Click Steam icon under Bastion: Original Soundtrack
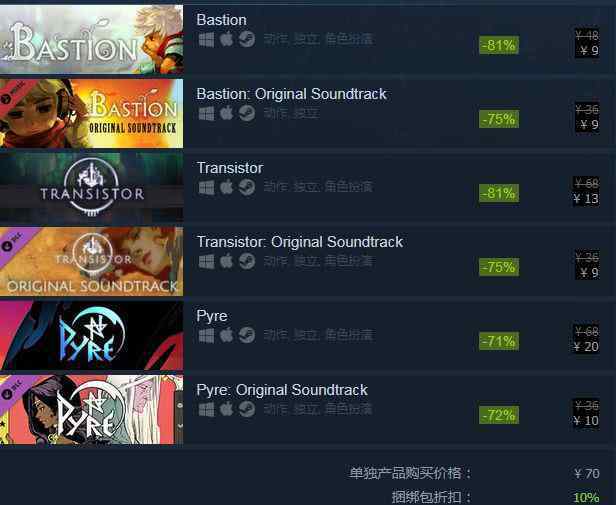Viewport: 616px width, 505px height. pyautogui.click(x=247, y=113)
